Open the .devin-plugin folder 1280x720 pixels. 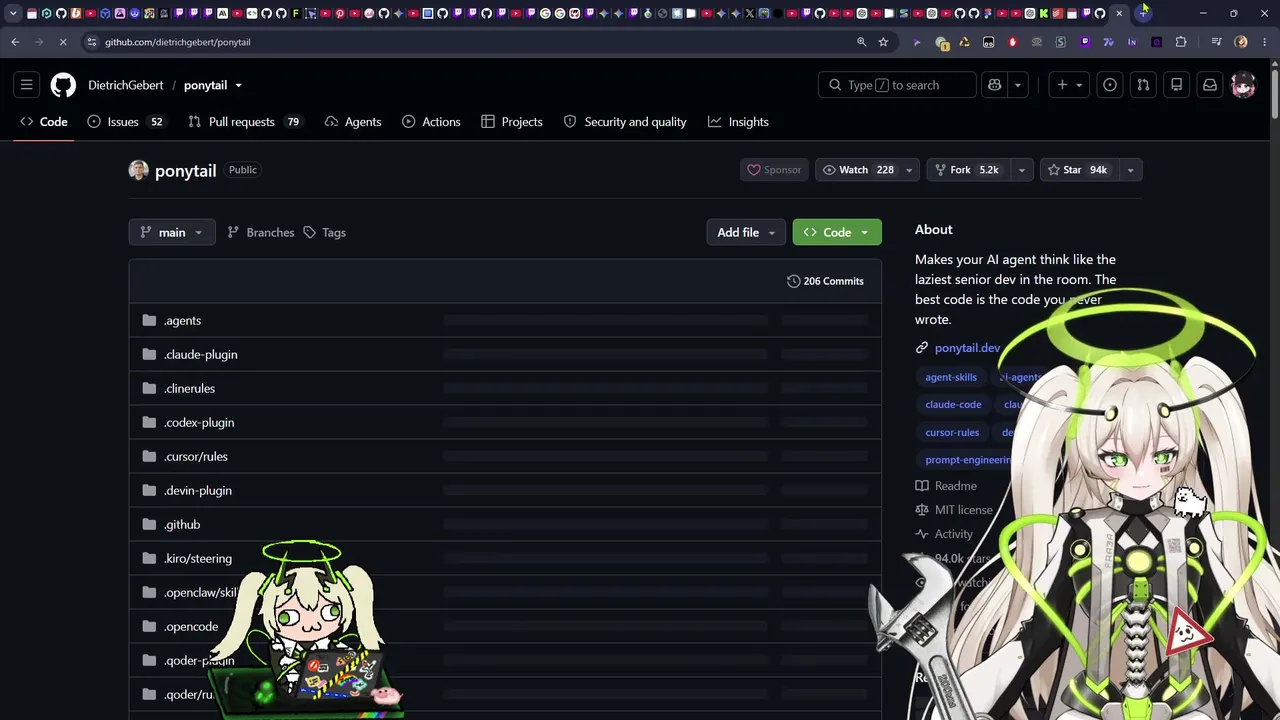point(198,490)
